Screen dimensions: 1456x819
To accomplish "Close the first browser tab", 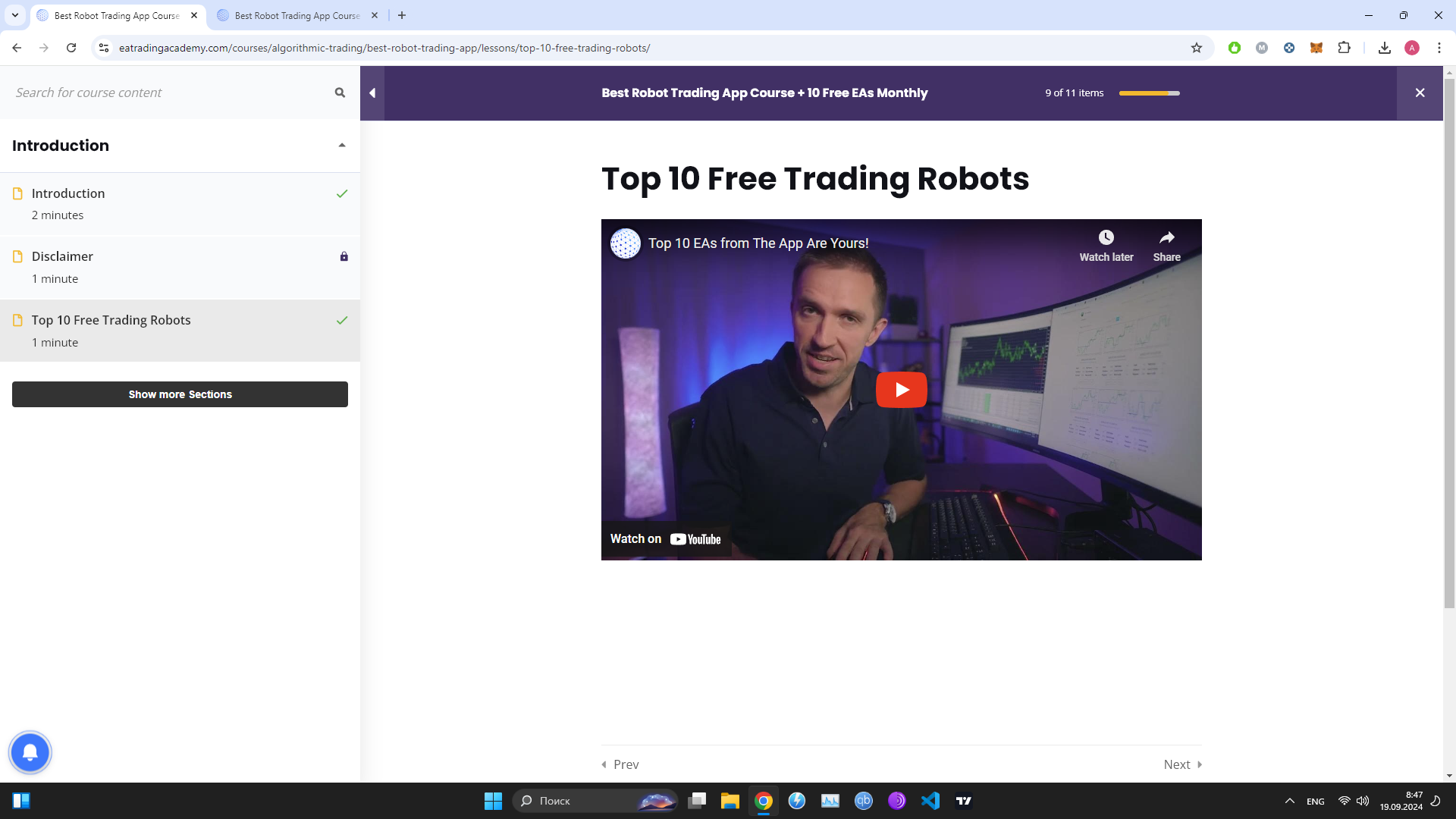I will tap(194, 15).
